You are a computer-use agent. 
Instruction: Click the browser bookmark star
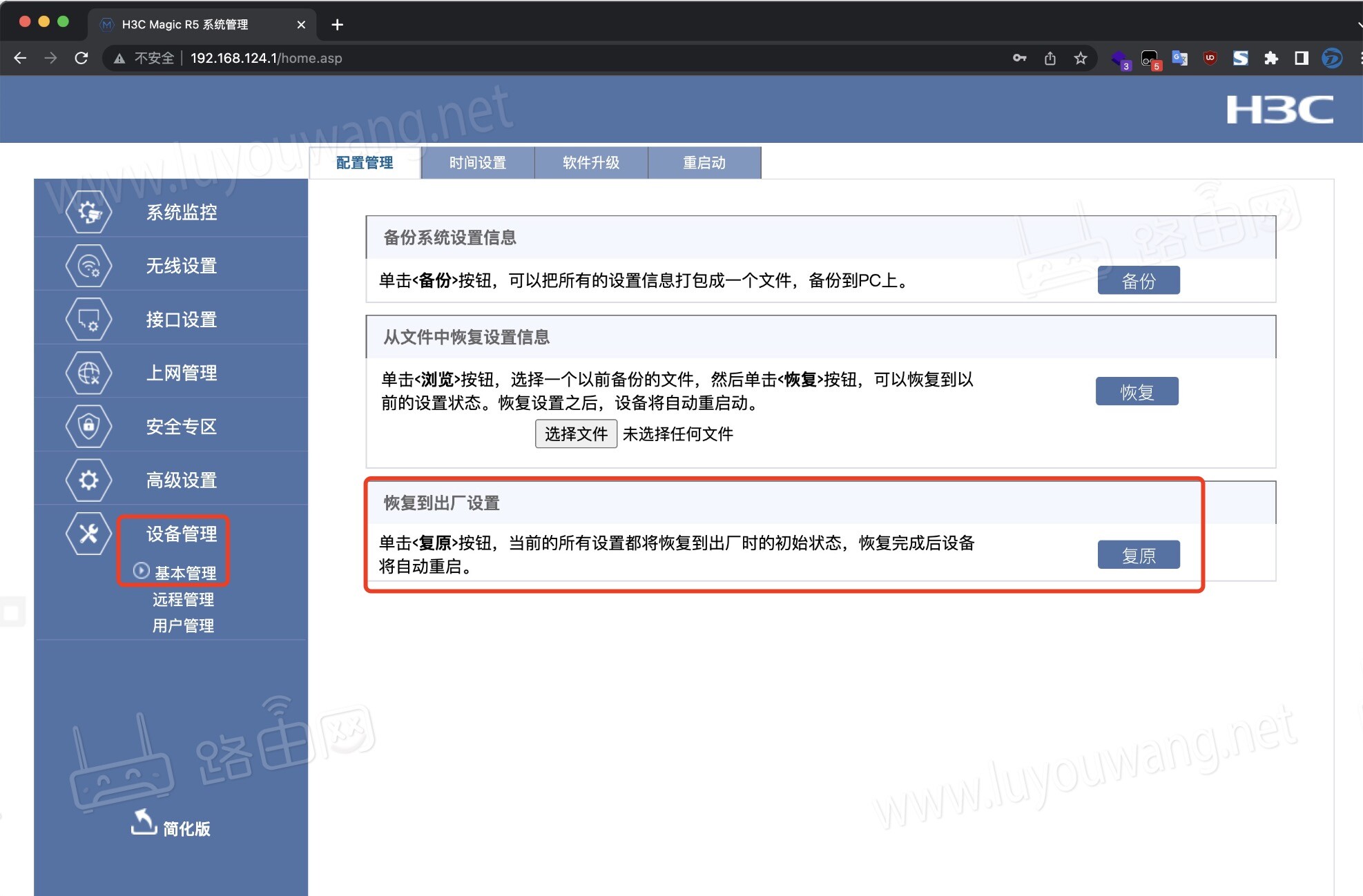(x=1081, y=58)
